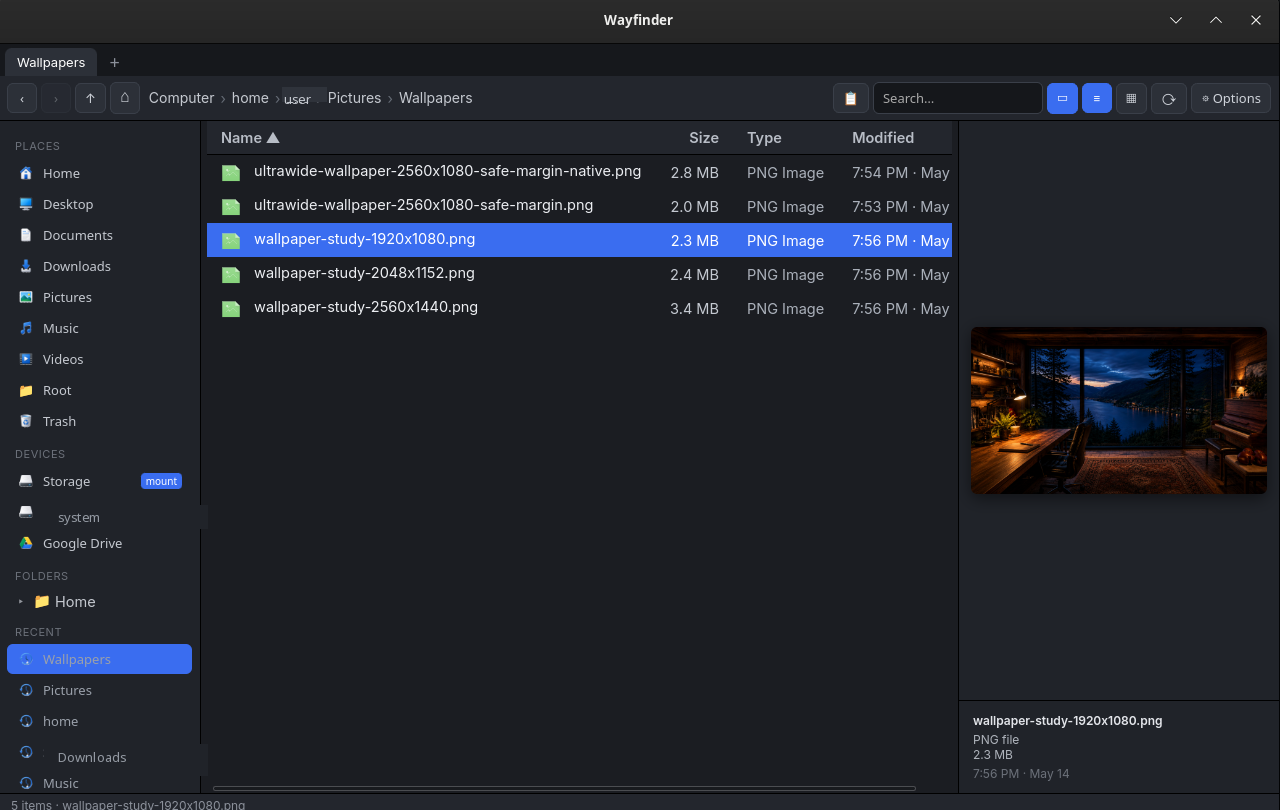Screen dimensions: 1280x810
Task: Open Documents in Places sidebar
Action: pyautogui.click(x=100, y=235)
